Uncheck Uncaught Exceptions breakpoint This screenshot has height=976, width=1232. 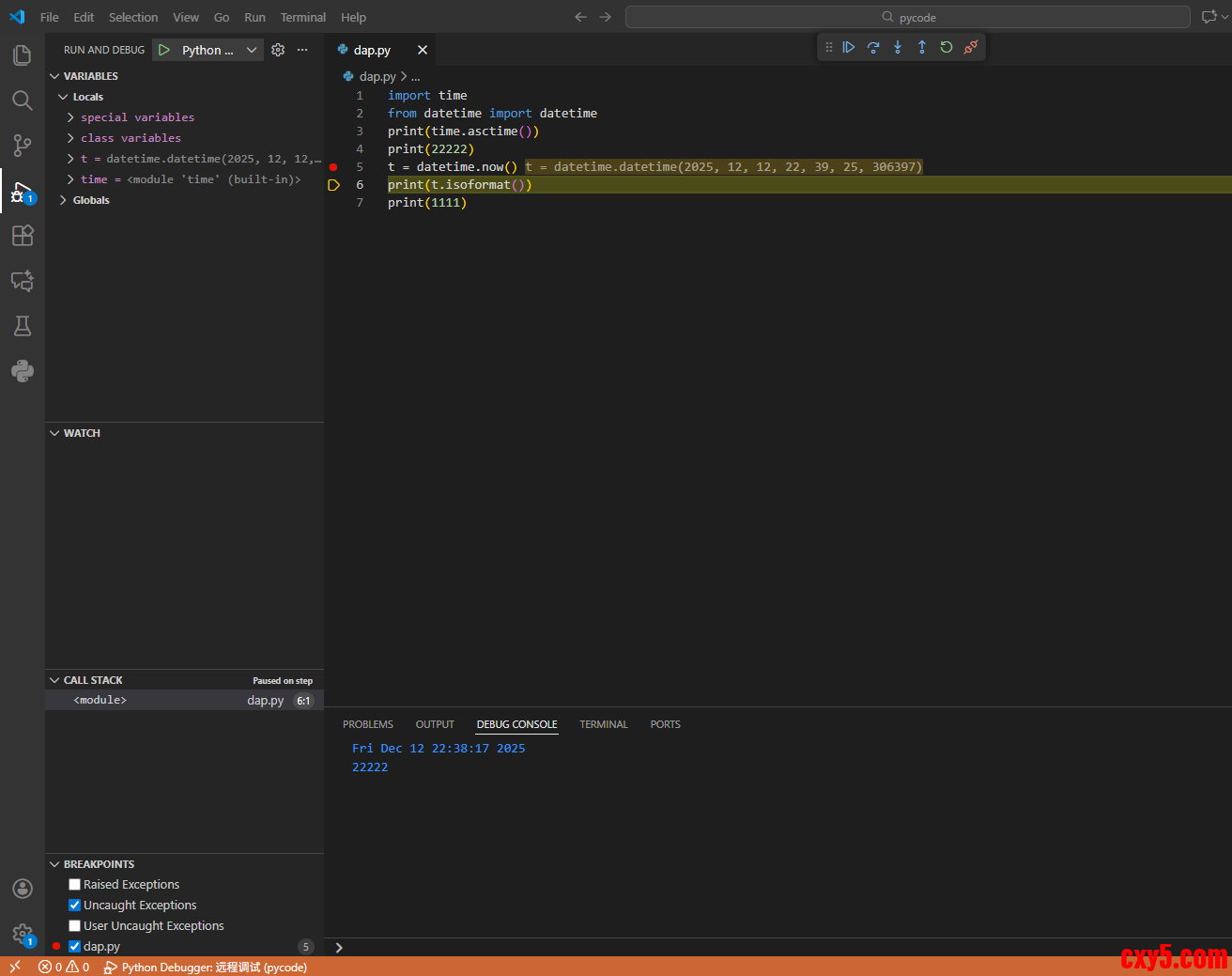click(x=75, y=906)
